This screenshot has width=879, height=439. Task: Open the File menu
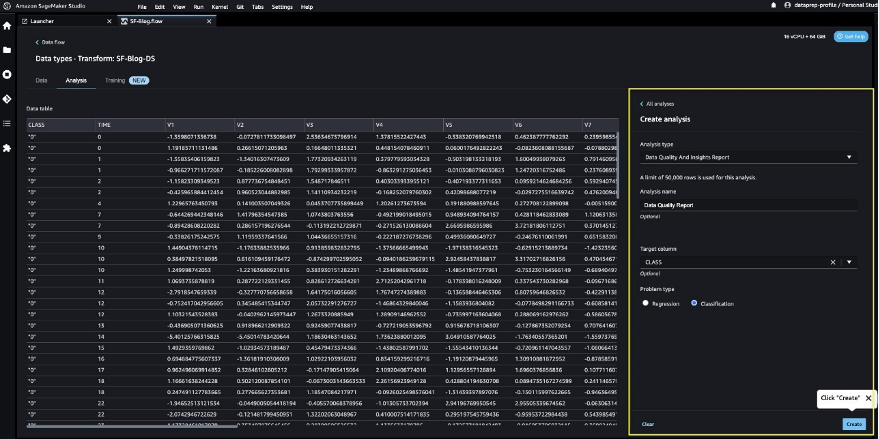pos(142,7)
